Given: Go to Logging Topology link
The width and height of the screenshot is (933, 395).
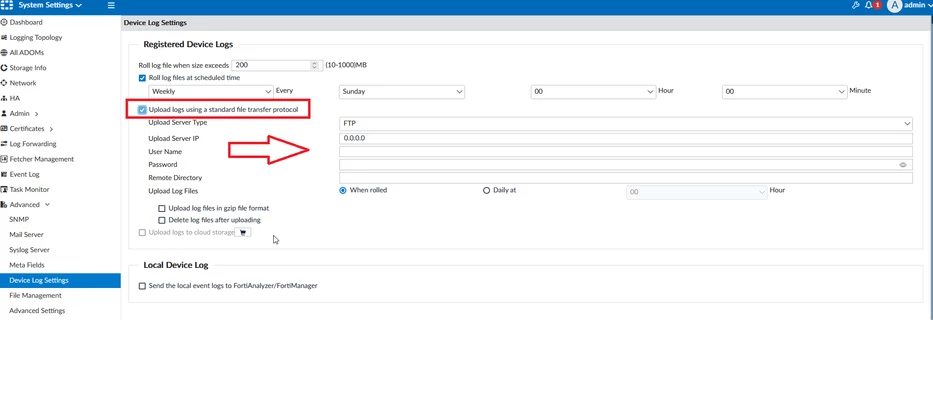Looking at the screenshot, I should pyautogui.click(x=36, y=37).
